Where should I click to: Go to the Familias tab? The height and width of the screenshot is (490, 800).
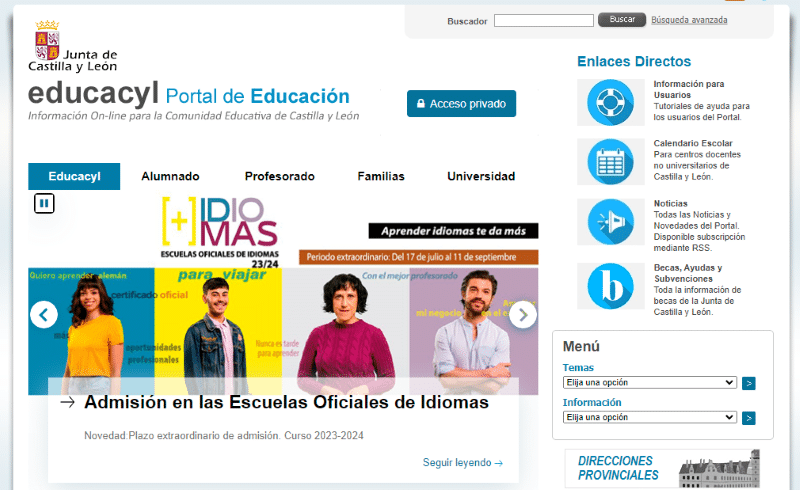click(x=381, y=176)
